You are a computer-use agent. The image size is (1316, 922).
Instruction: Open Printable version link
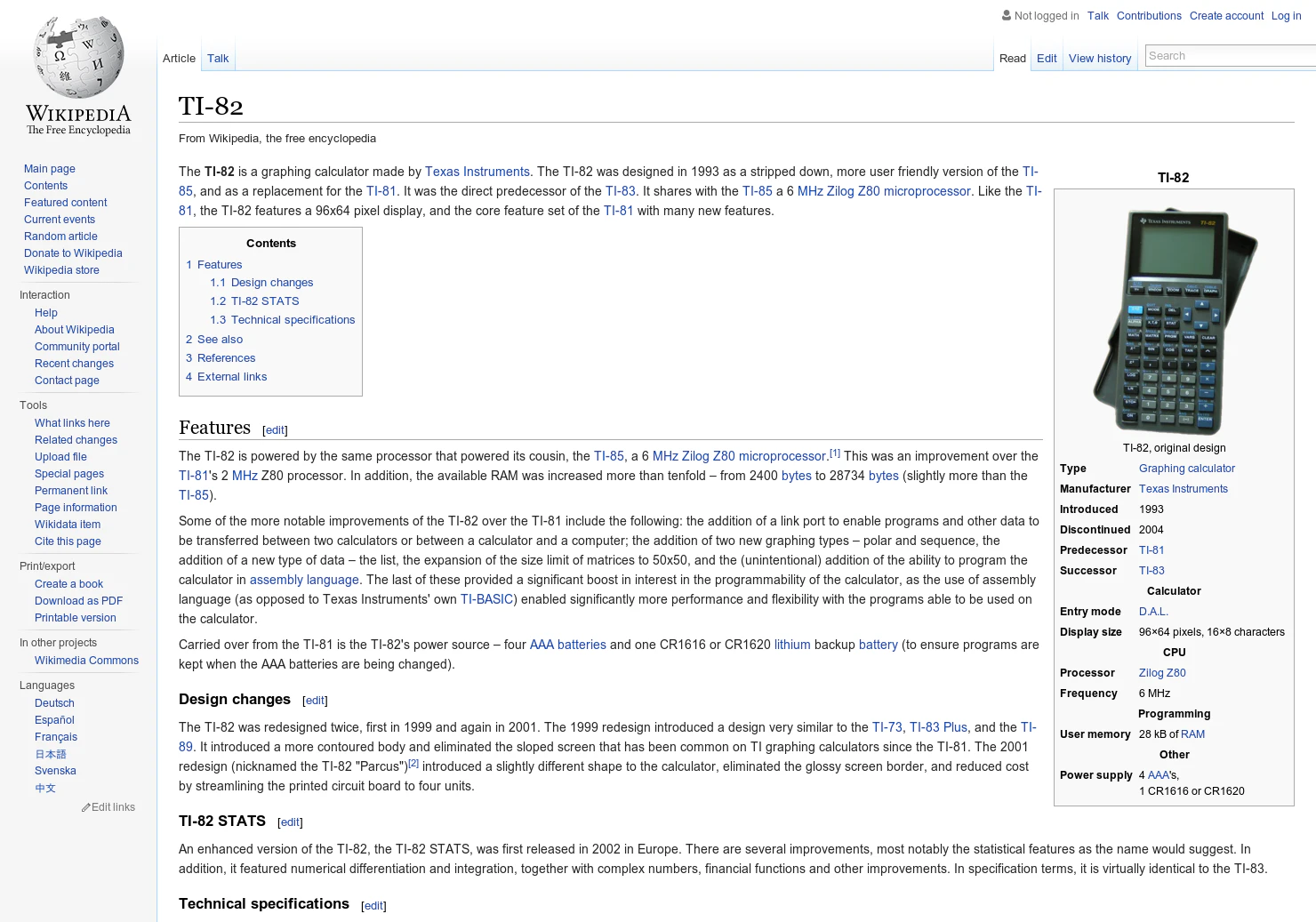click(76, 618)
